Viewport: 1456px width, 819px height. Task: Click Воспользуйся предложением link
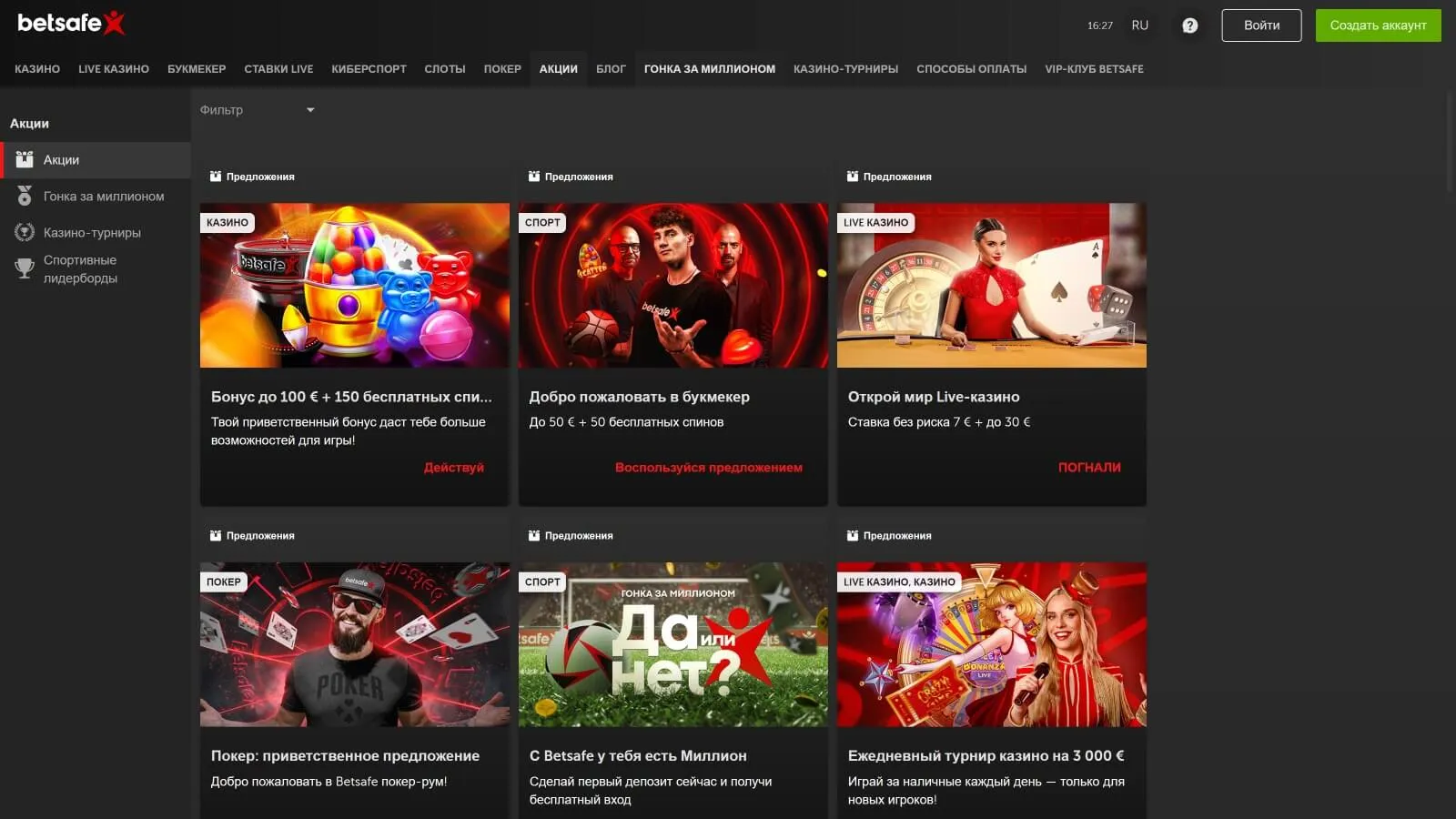709,468
